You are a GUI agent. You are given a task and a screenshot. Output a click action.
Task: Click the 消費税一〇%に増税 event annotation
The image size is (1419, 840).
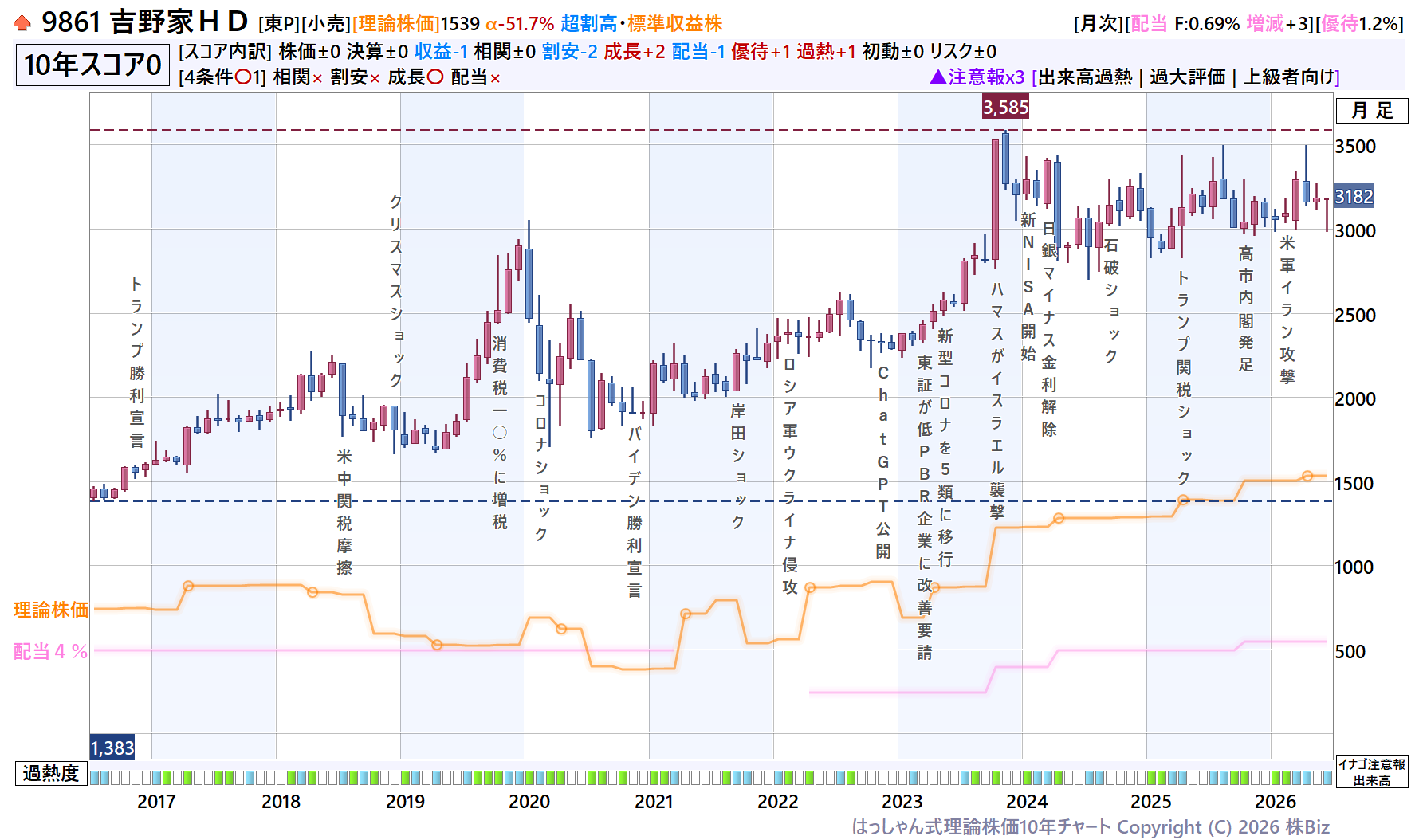[500, 432]
